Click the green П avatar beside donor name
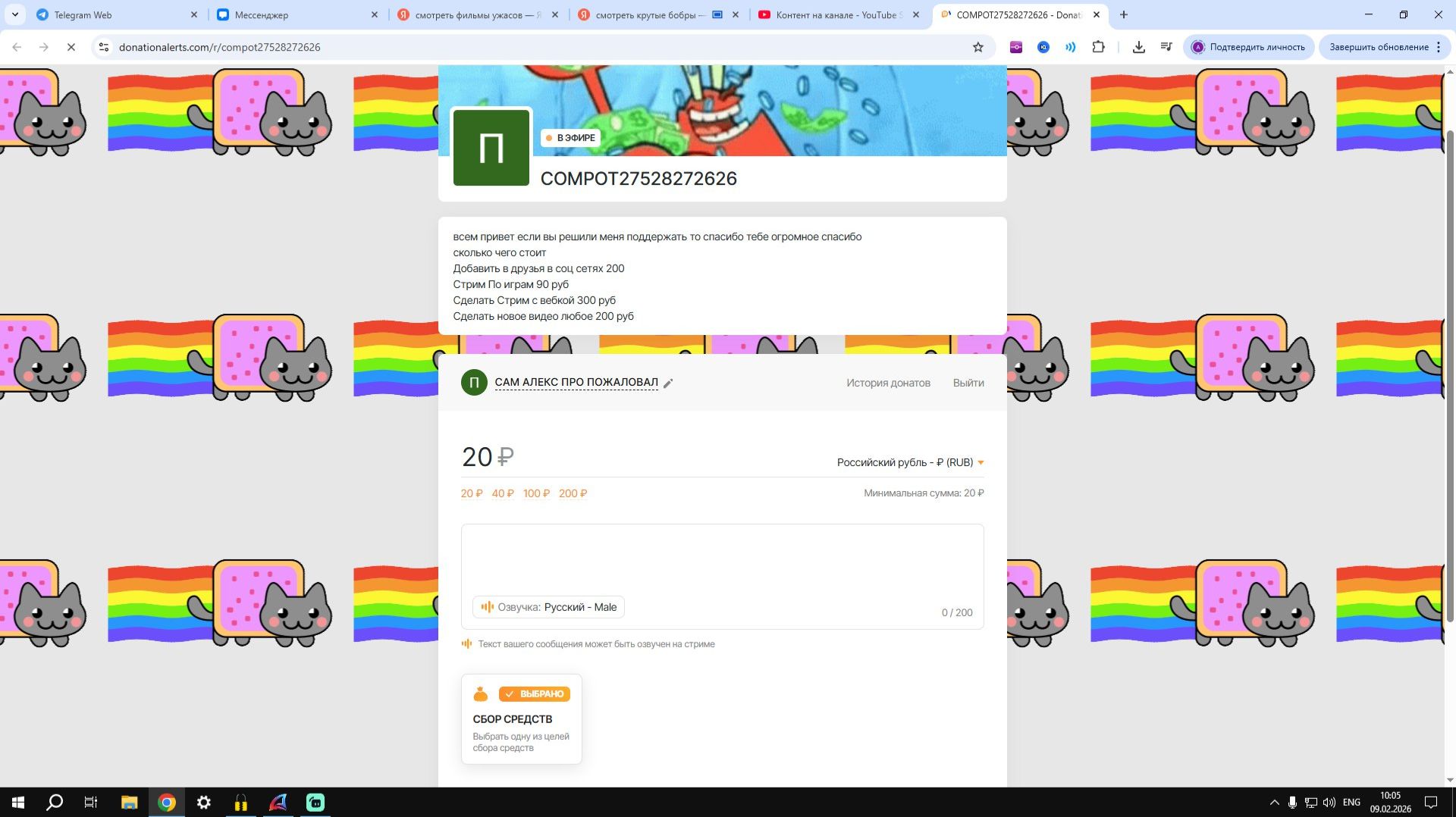 tap(474, 383)
